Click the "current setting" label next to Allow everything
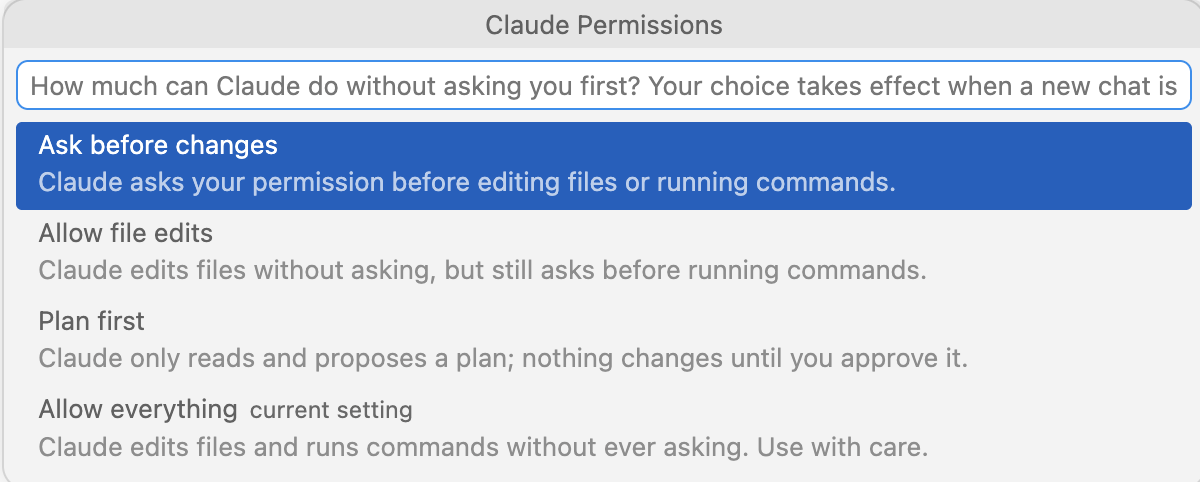Screen dimensions: 1200x482 coord(331,410)
